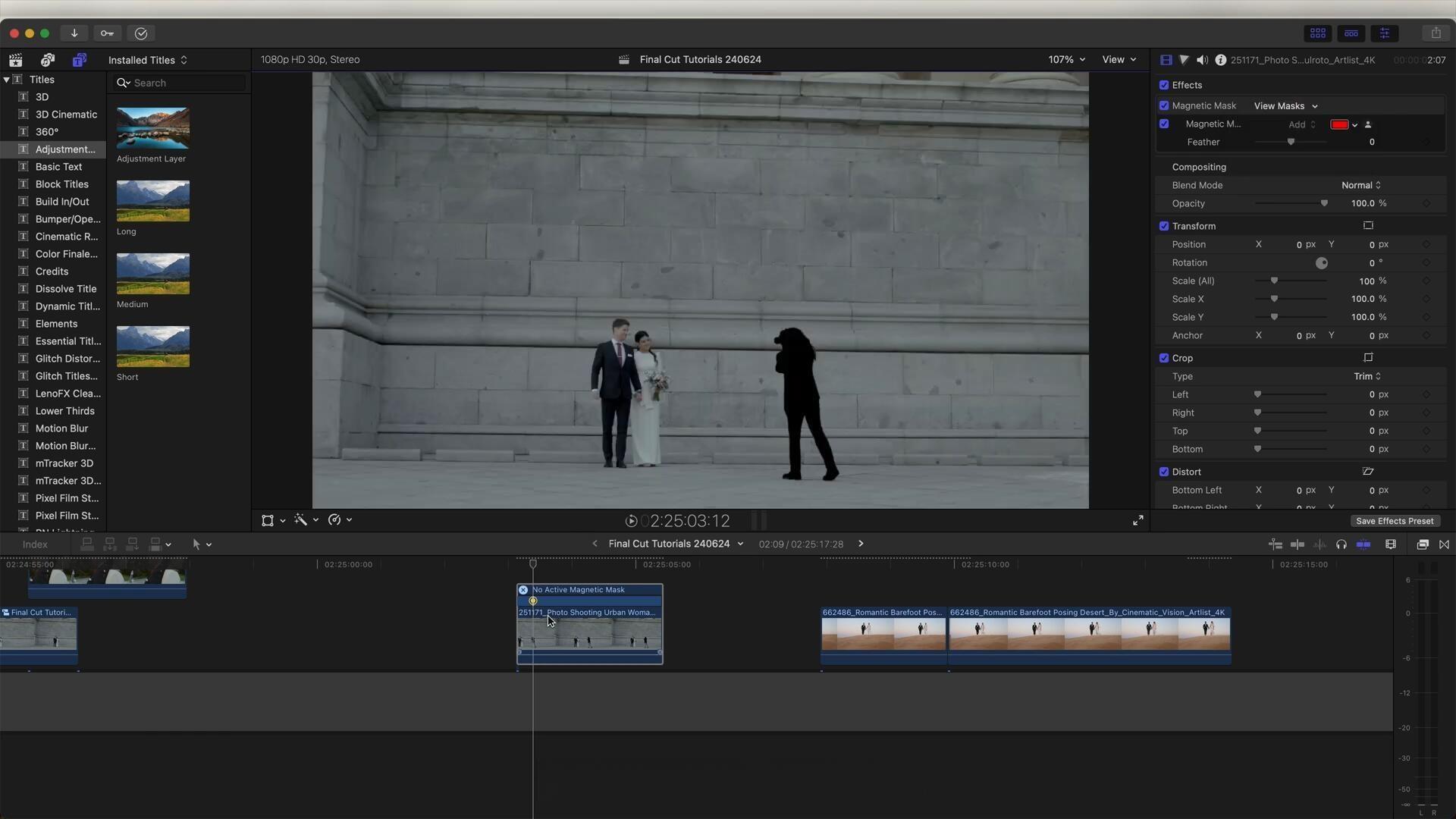Image resolution: width=1456 pixels, height=819 pixels.
Task: Open the Blend Mode dropdown set to Normal
Action: [x=1361, y=185]
